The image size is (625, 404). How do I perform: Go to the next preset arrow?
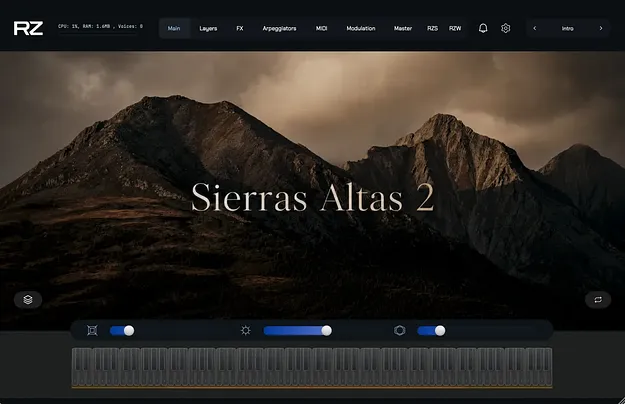[601, 28]
